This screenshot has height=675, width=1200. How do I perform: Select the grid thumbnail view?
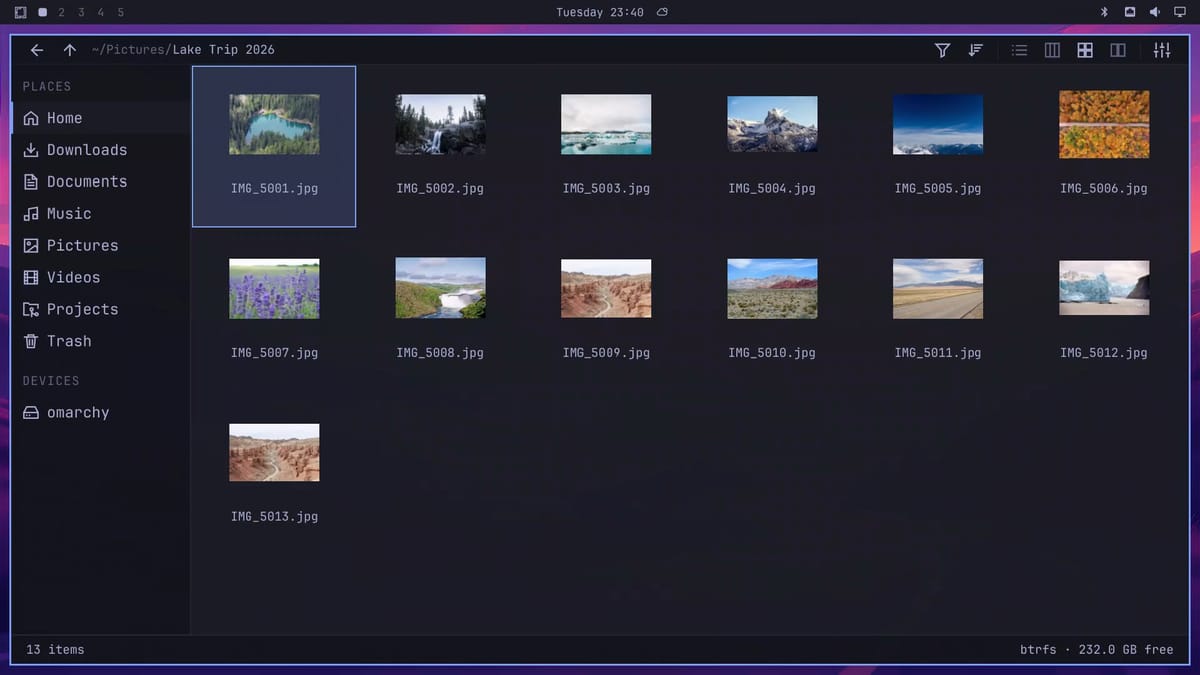(1085, 50)
